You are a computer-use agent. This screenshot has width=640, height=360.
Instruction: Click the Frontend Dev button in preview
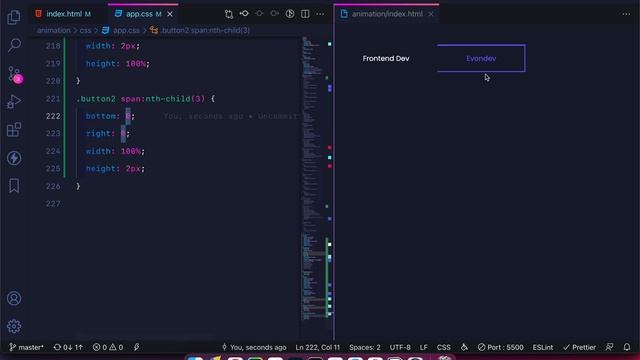(x=386, y=58)
